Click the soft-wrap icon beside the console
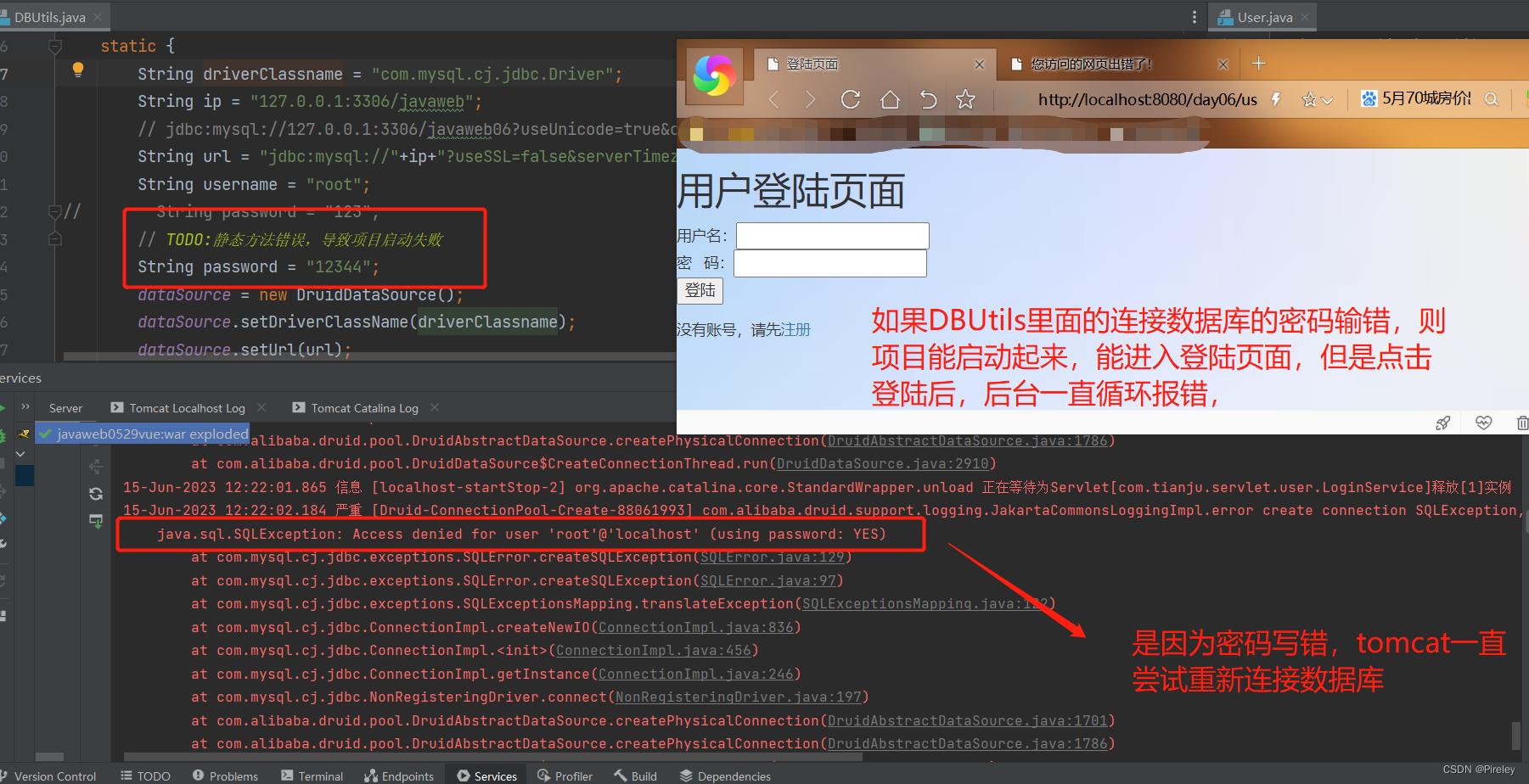This screenshot has width=1529, height=784. [96, 466]
